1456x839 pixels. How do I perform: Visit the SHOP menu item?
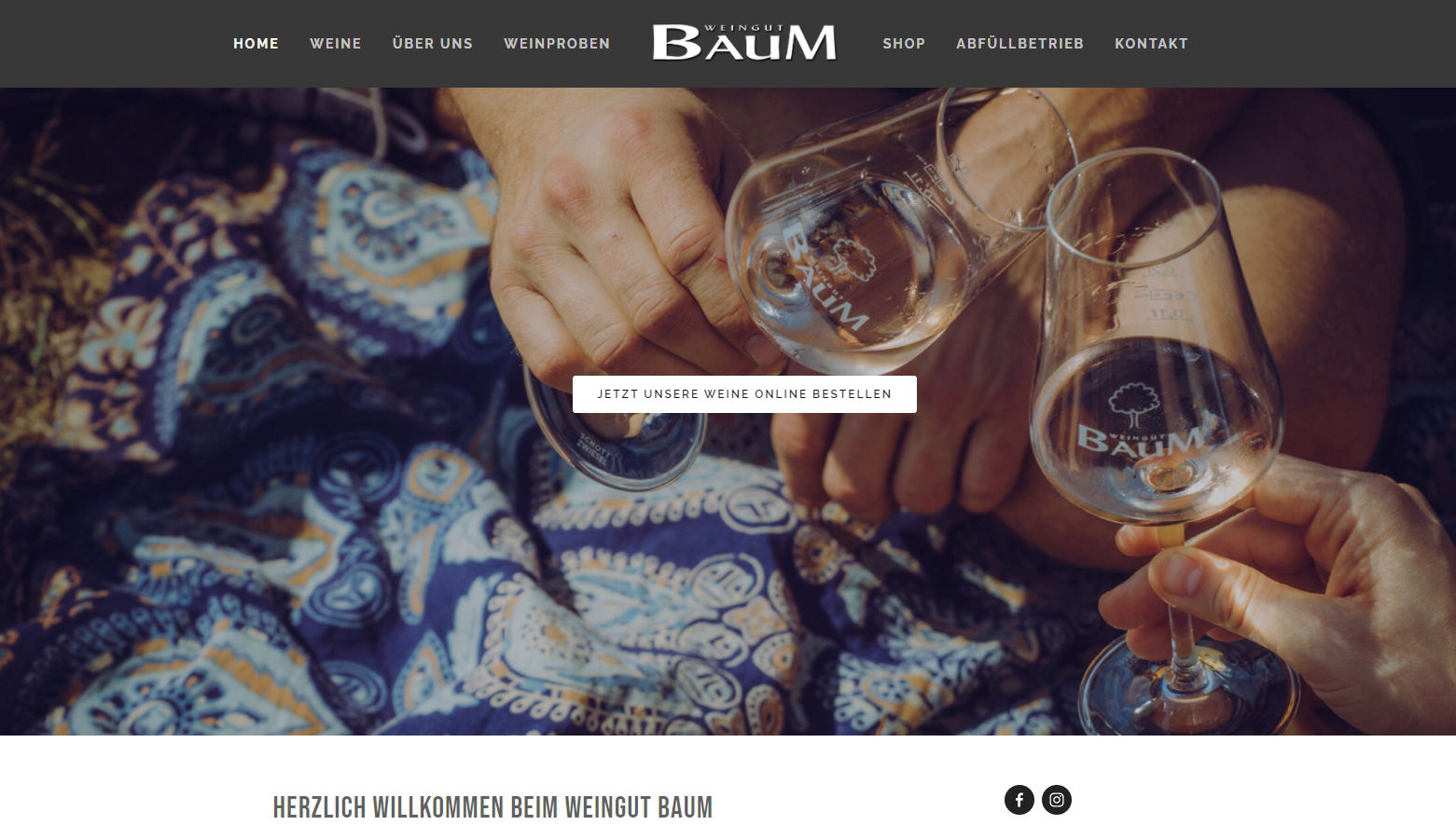coord(904,44)
